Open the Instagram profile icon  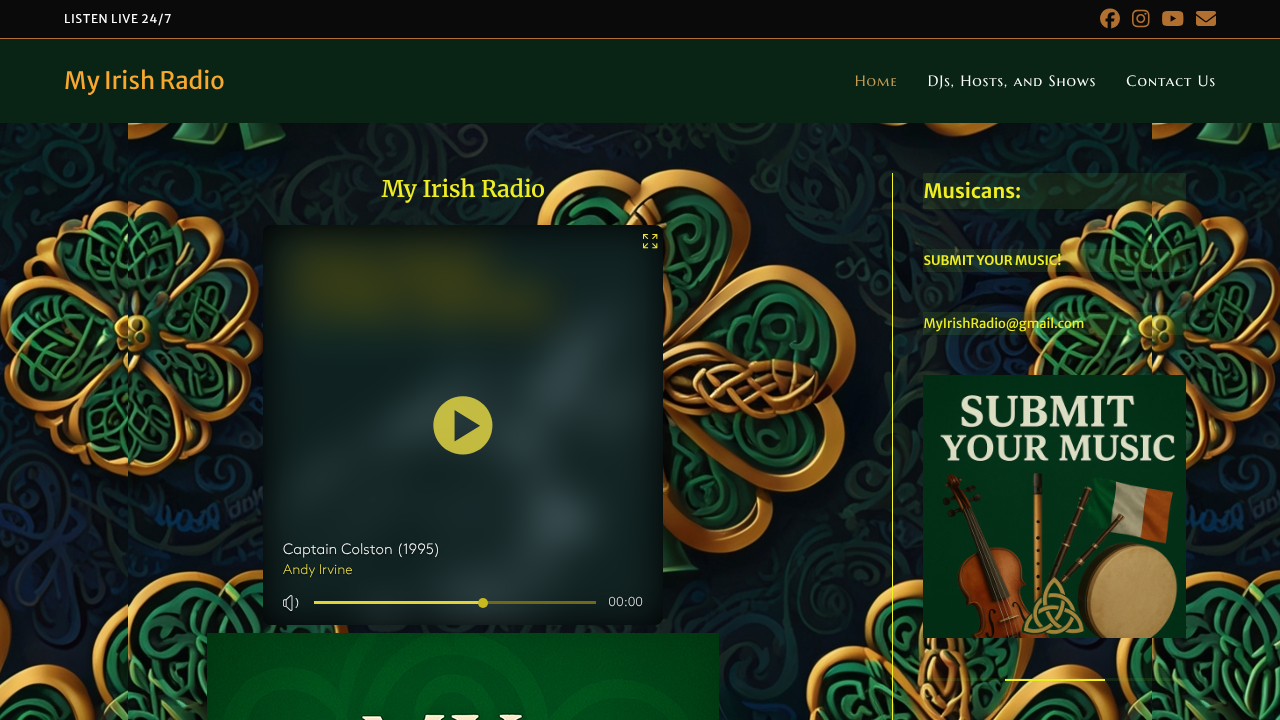(1140, 18)
